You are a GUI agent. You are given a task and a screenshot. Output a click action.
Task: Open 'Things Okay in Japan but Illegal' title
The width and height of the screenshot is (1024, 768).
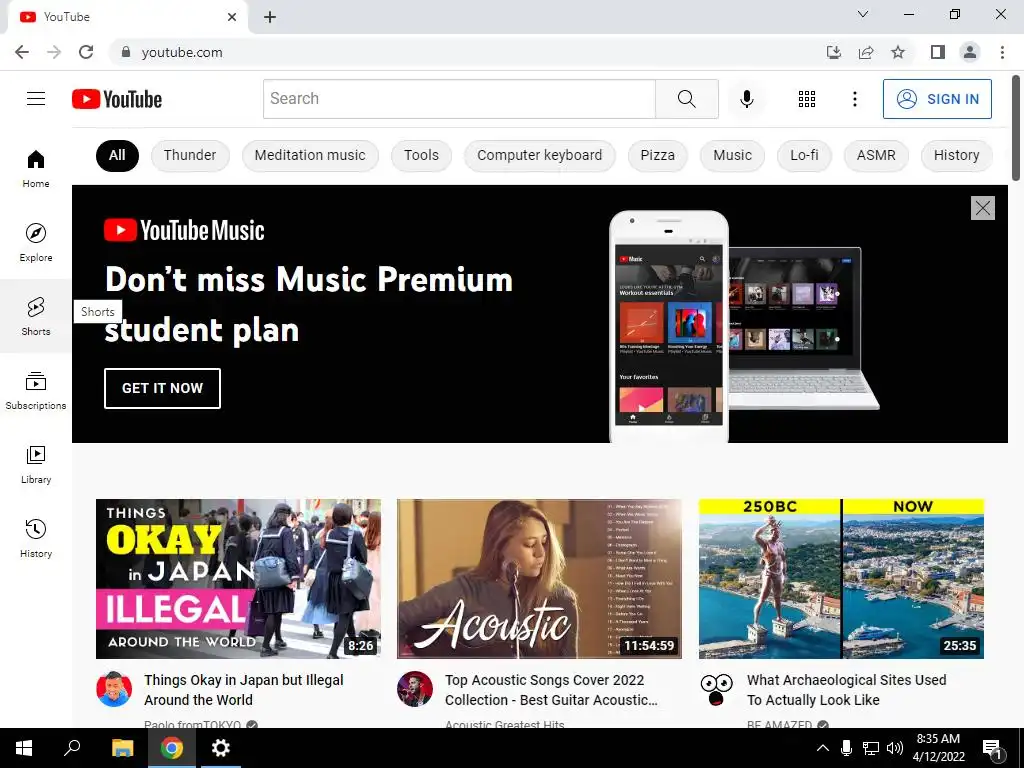pos(244,690)
